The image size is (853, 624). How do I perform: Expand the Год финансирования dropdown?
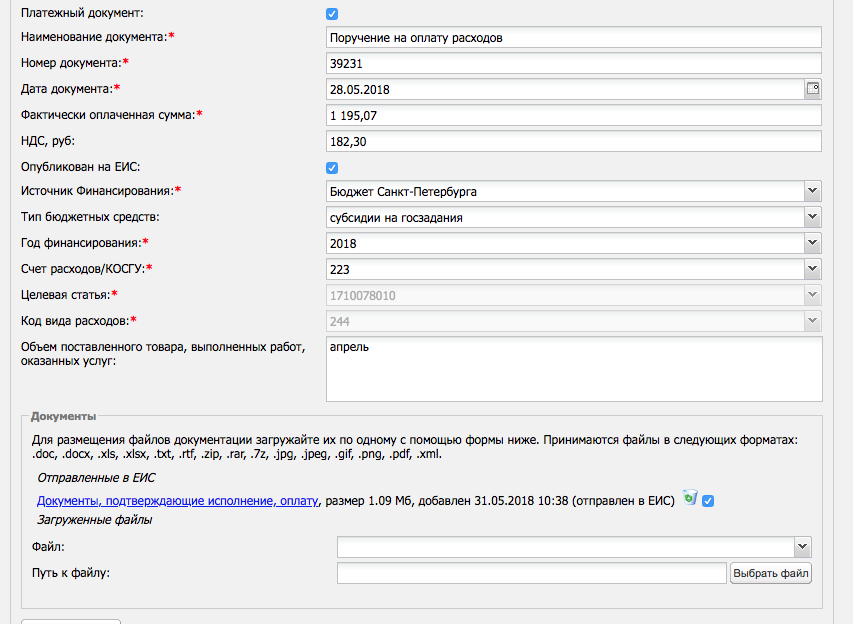pos(812,243)
